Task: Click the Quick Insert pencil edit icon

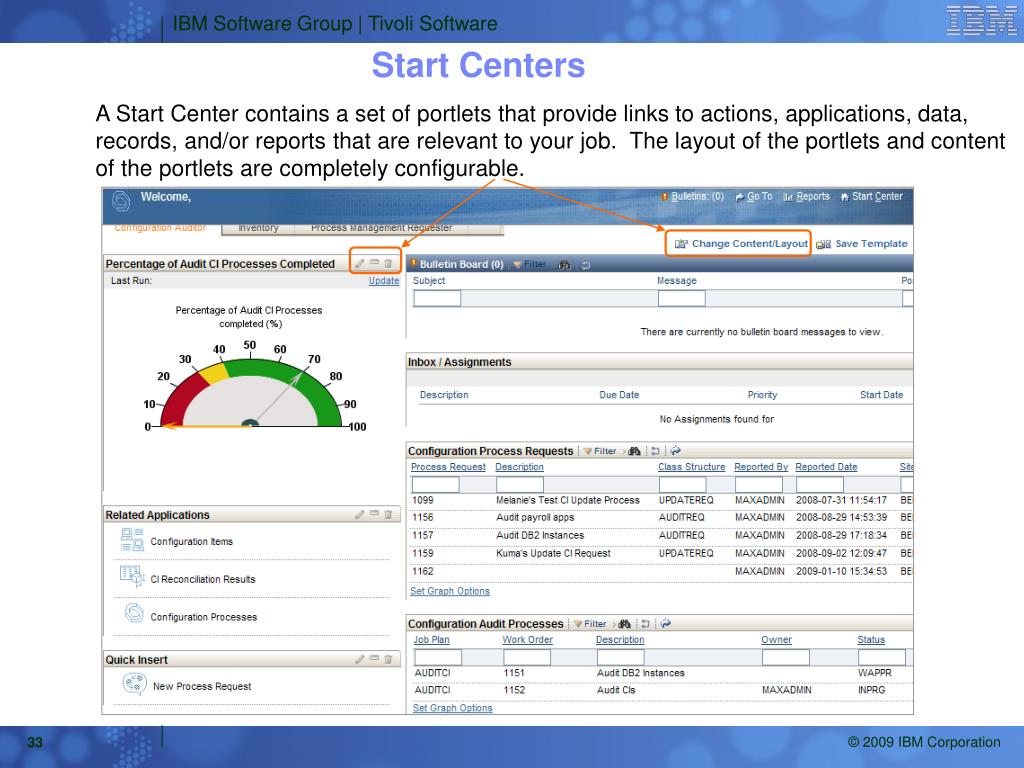Action: point(360,660)
